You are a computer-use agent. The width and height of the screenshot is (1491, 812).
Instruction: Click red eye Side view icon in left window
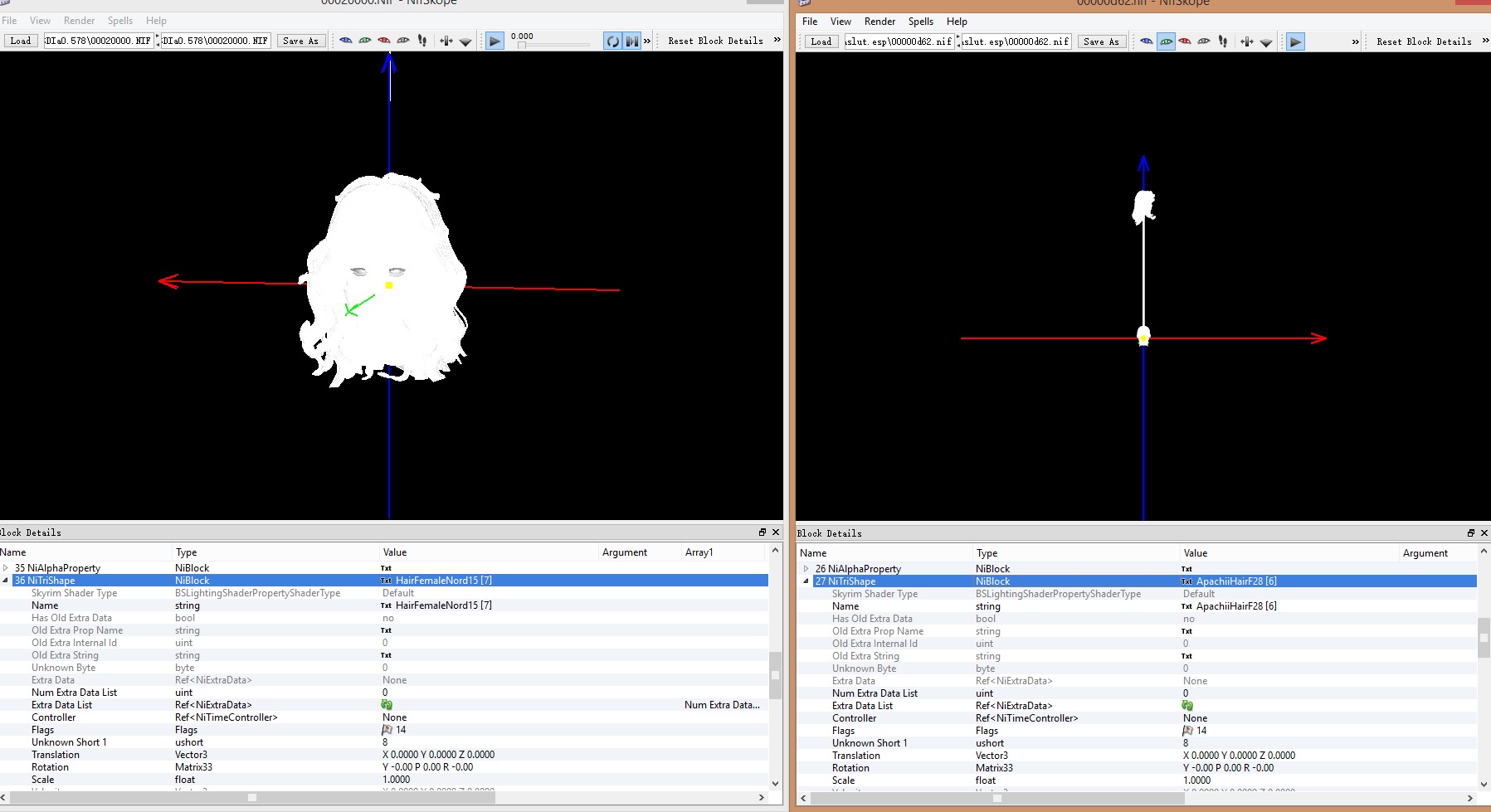384,41
